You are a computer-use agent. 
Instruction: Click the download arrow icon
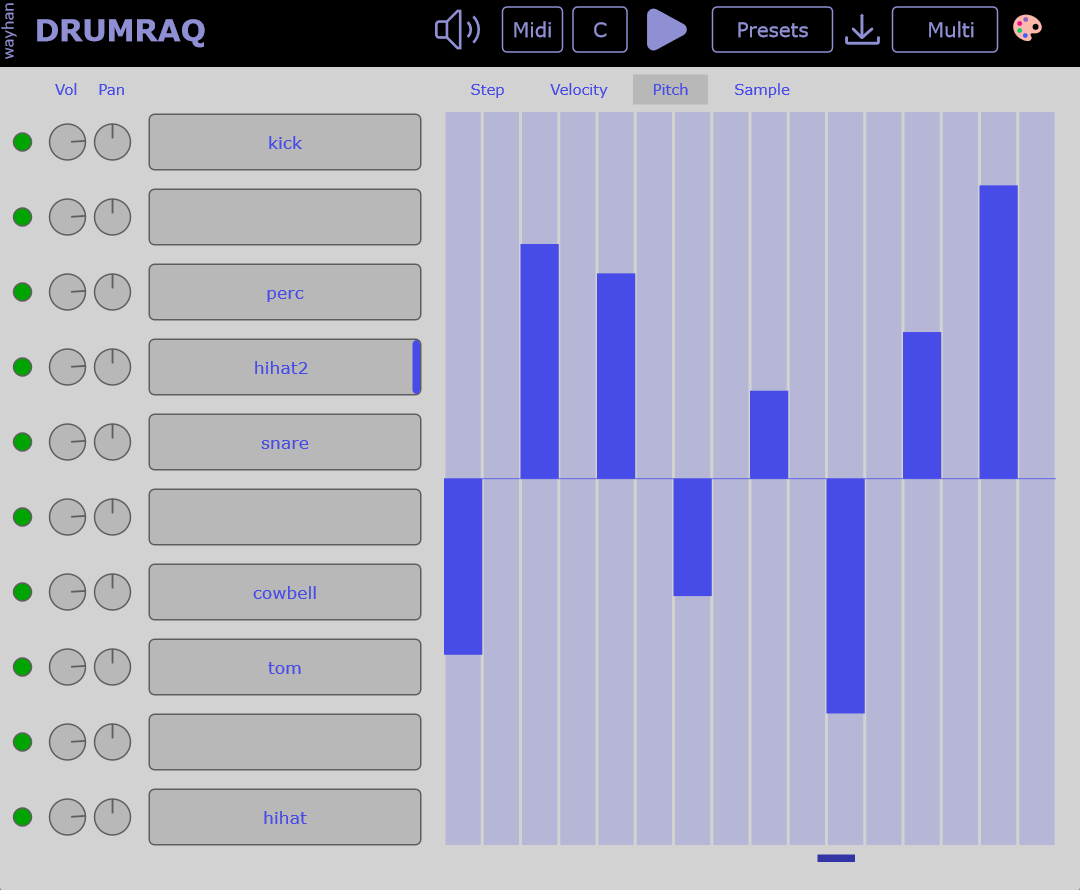[x=862, y=30]
